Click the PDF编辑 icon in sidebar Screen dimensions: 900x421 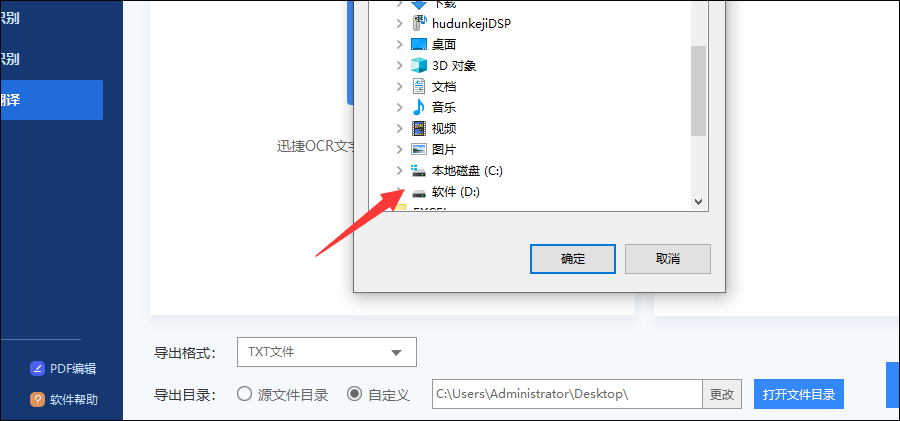click(x=37, y=369)
